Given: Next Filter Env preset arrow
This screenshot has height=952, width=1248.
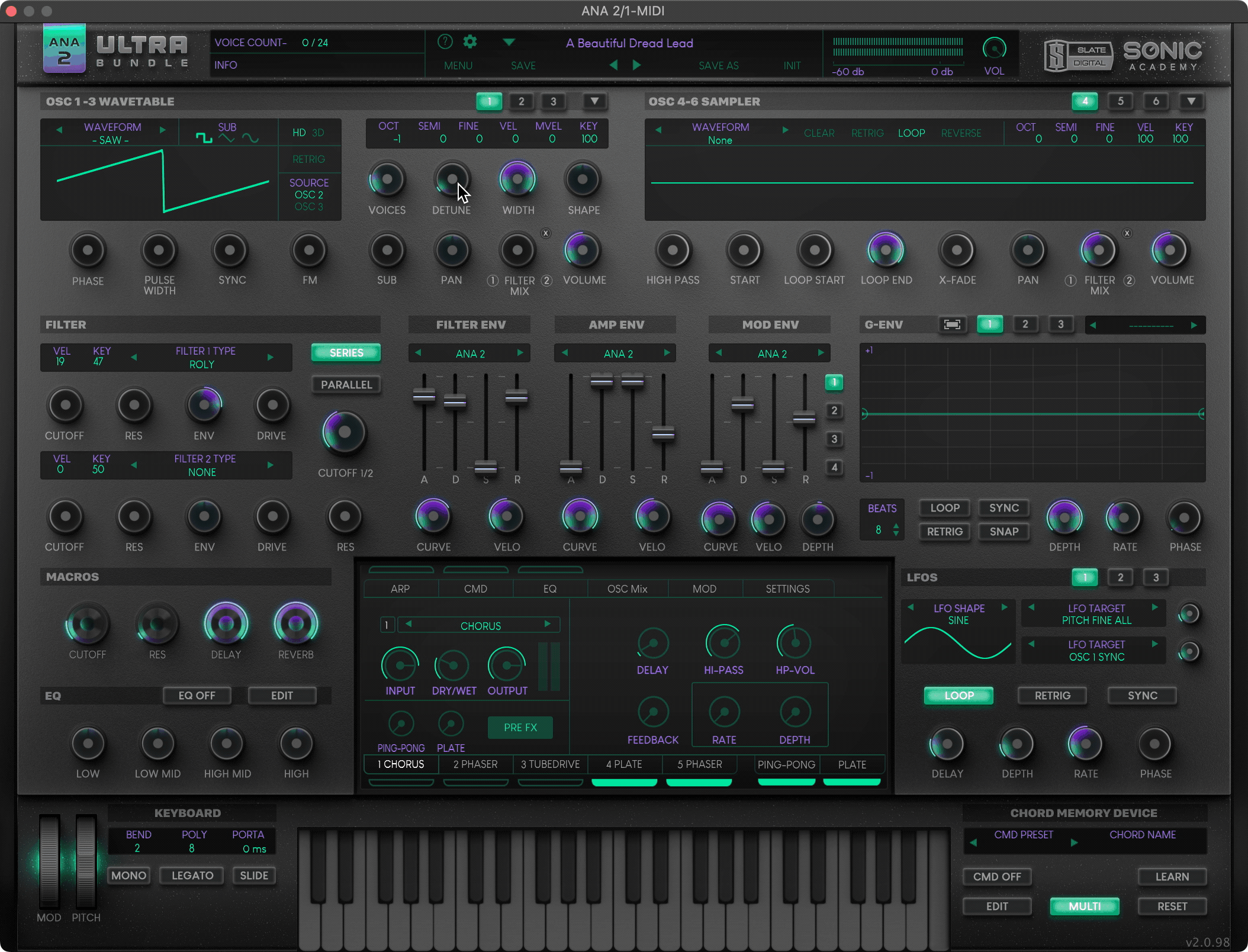Looking at the screenshot, I should (x=520, y=353).
